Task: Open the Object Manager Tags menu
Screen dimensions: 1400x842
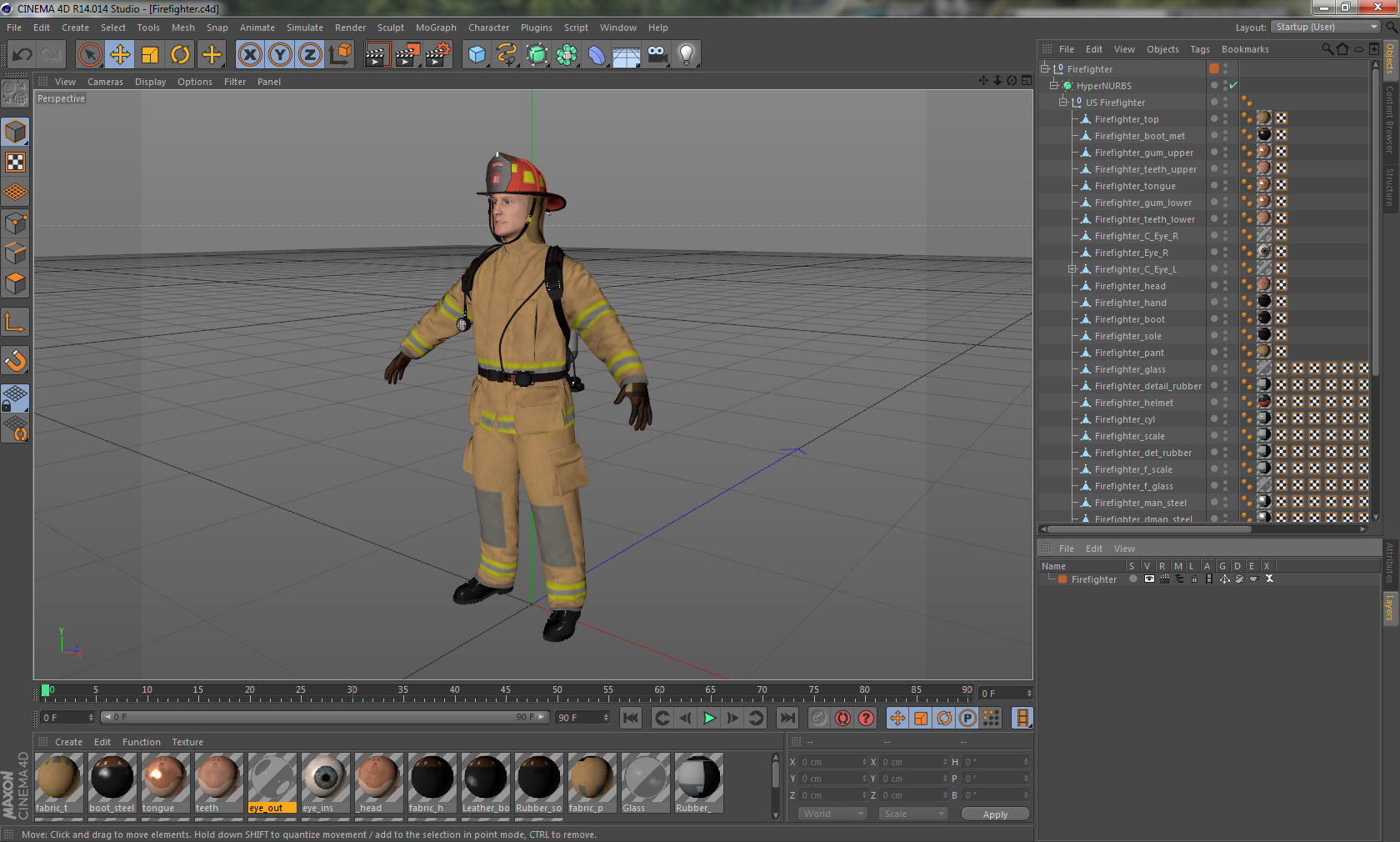Action: (1200, 49)
